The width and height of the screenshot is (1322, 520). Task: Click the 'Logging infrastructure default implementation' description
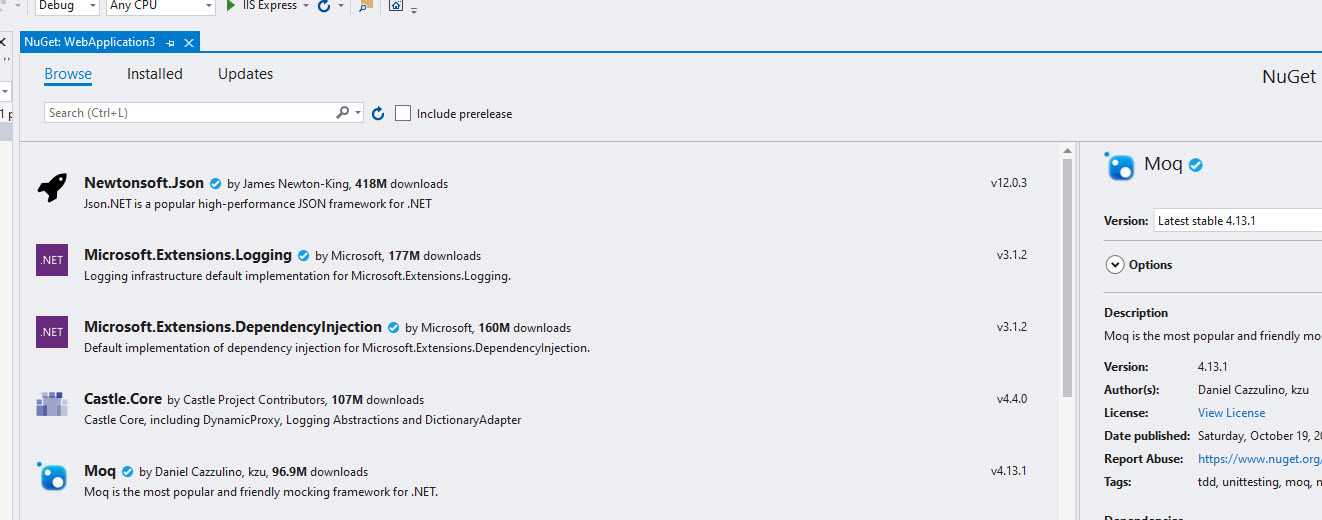pos(297,276)
